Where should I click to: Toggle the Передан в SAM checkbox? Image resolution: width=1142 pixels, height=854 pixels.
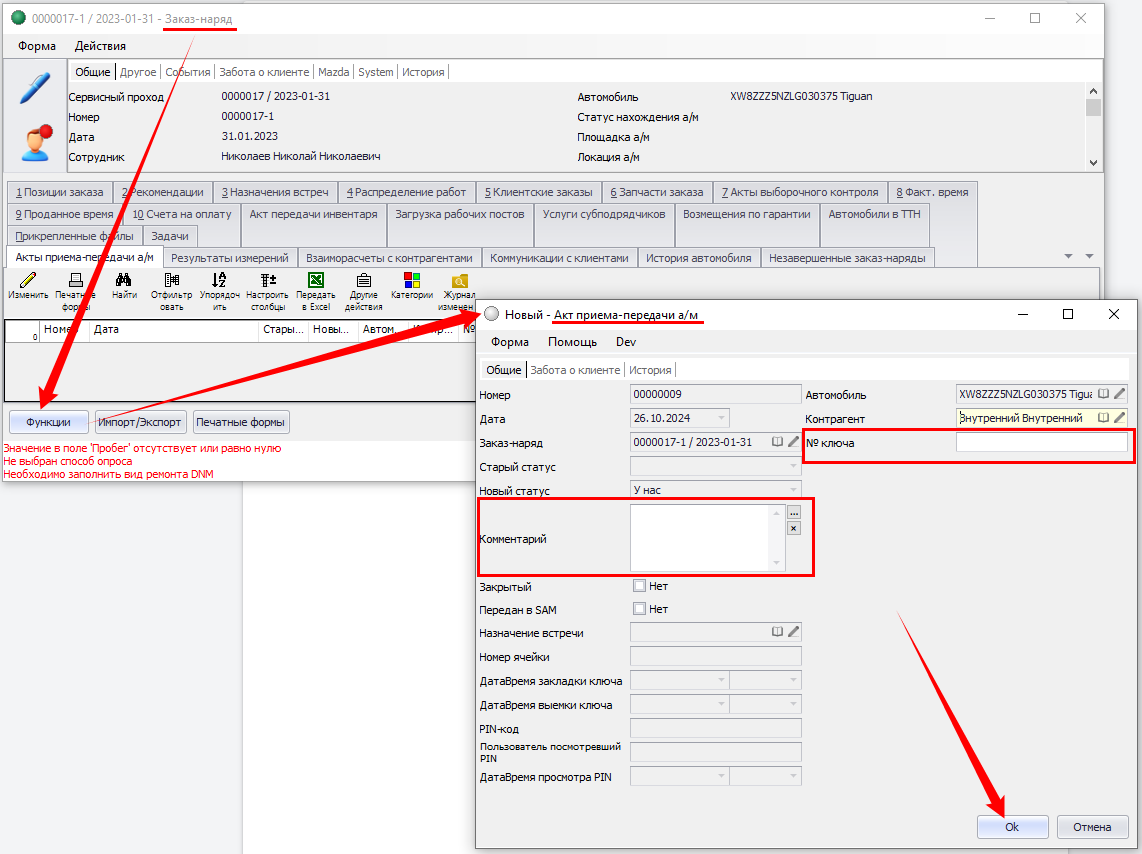[x=640, y=609]
